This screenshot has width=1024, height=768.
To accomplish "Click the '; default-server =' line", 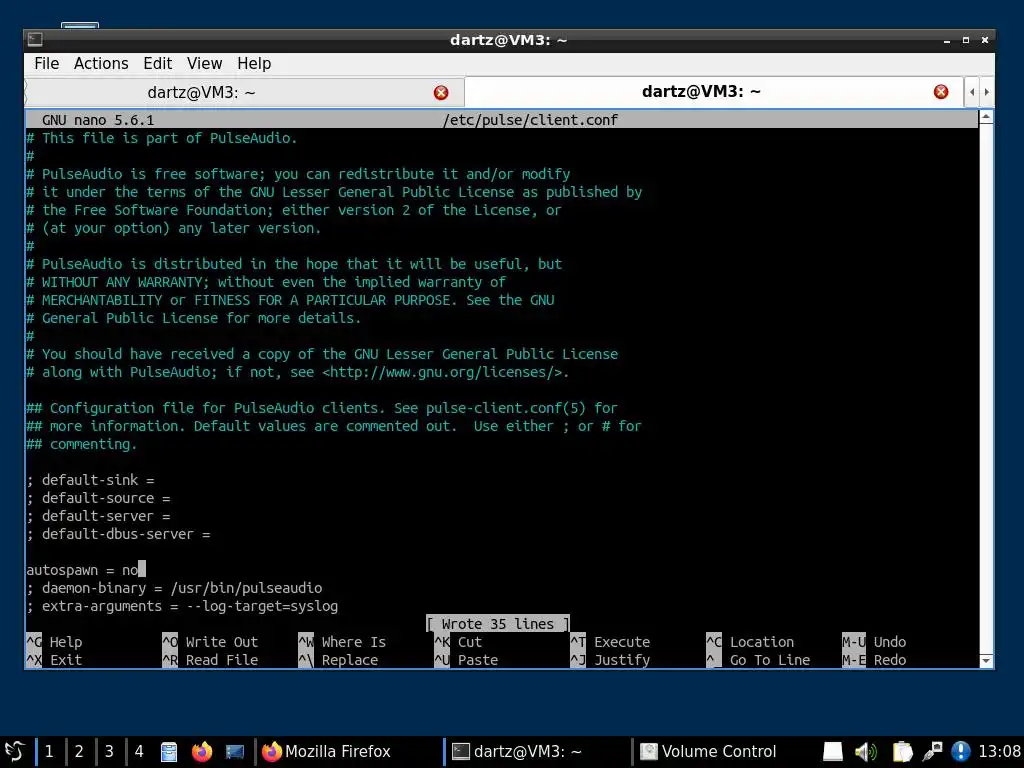I will (x=98, y=516).
